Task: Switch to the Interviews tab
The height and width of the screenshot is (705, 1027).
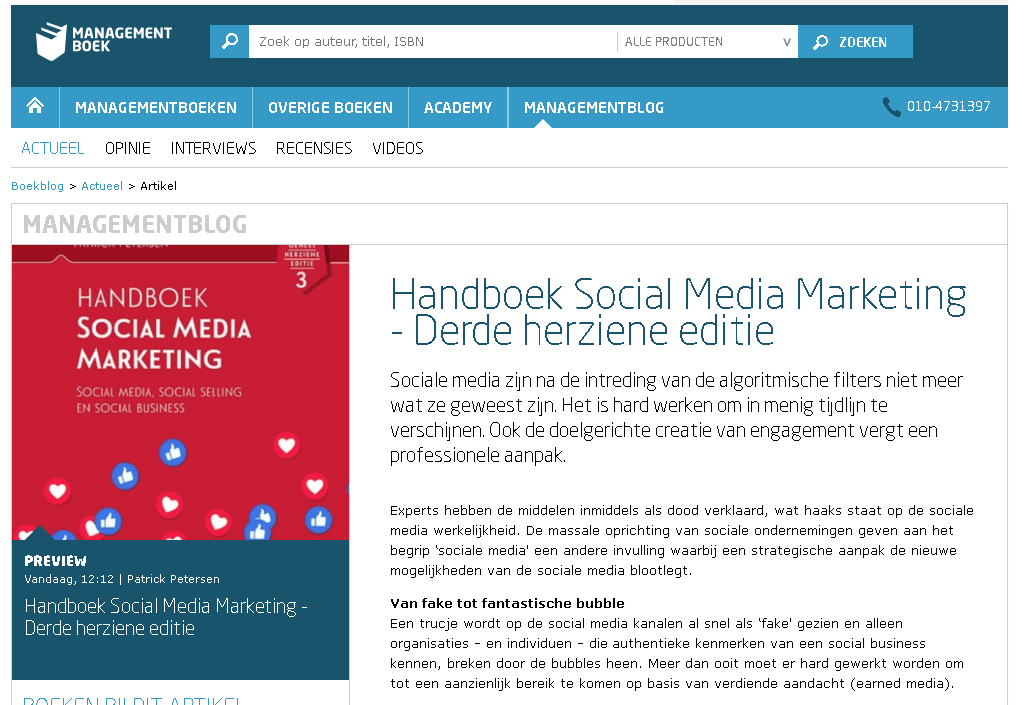Action: coord(214,148)
